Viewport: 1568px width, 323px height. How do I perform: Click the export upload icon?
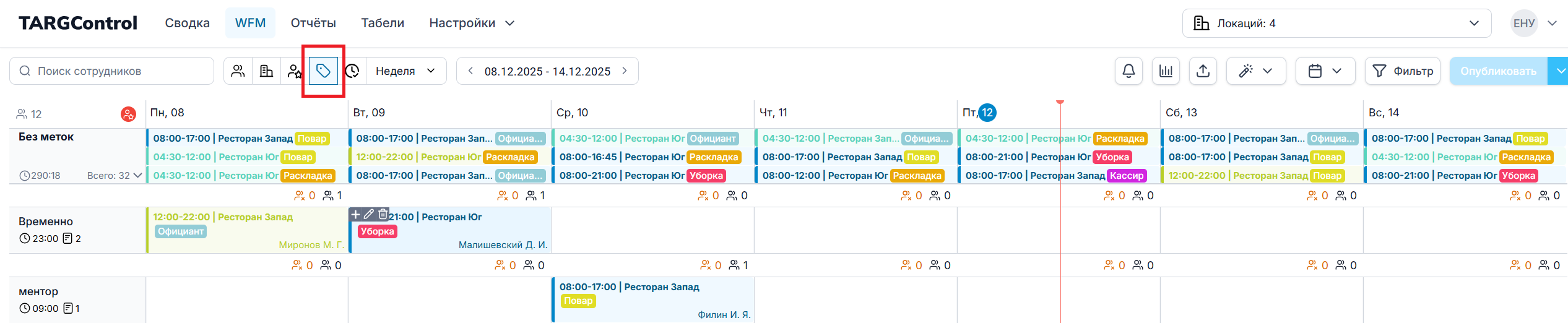[x=1203, y=71]
